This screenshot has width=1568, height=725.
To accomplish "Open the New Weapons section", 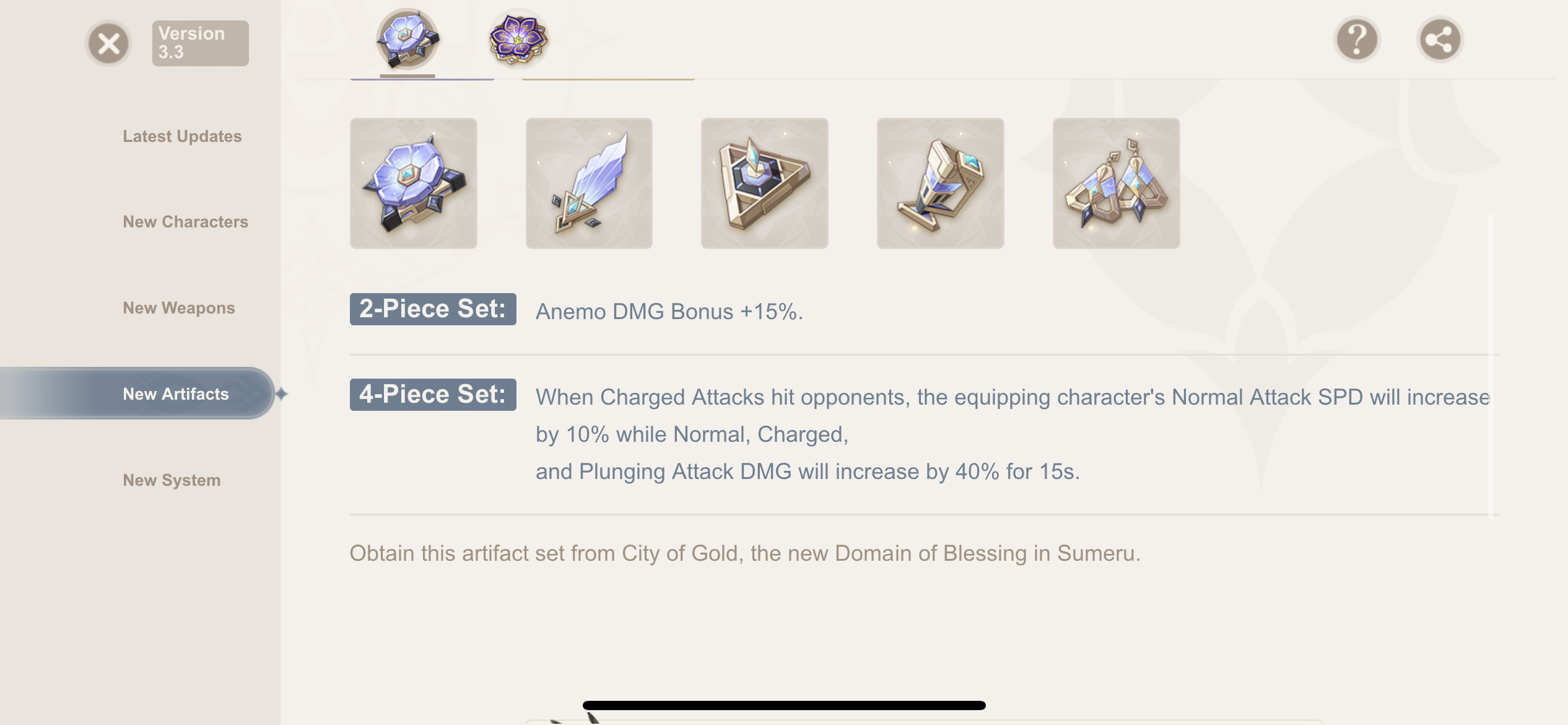I will point(178,307).
